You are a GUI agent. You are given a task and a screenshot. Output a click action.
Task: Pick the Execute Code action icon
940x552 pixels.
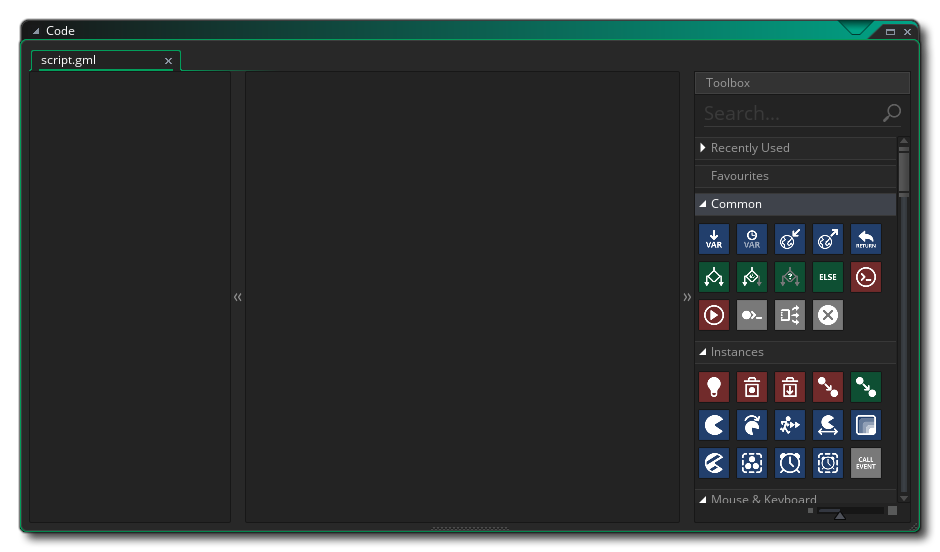[866, 277]
